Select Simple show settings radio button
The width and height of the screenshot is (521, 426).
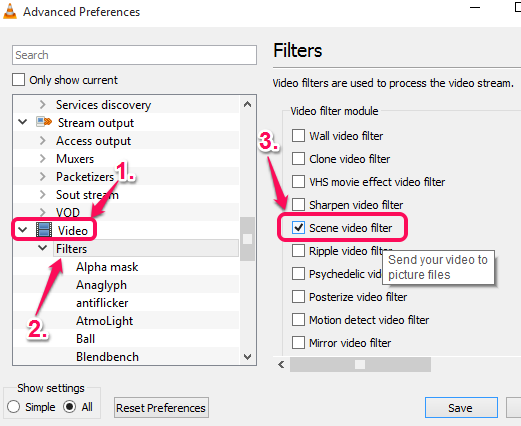[13, 407]
